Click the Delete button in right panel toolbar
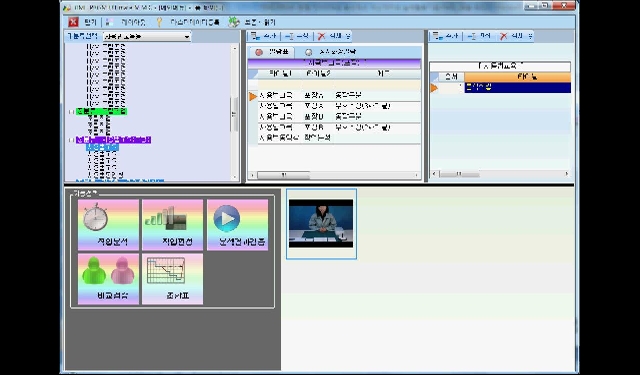Screen dimensions: 640x375 click(x=516, y=36)
